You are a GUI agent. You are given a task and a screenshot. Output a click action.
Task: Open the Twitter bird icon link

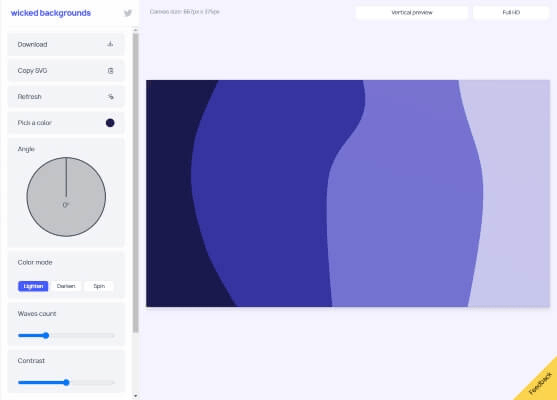pyautogui.click(x=128, y=13)
